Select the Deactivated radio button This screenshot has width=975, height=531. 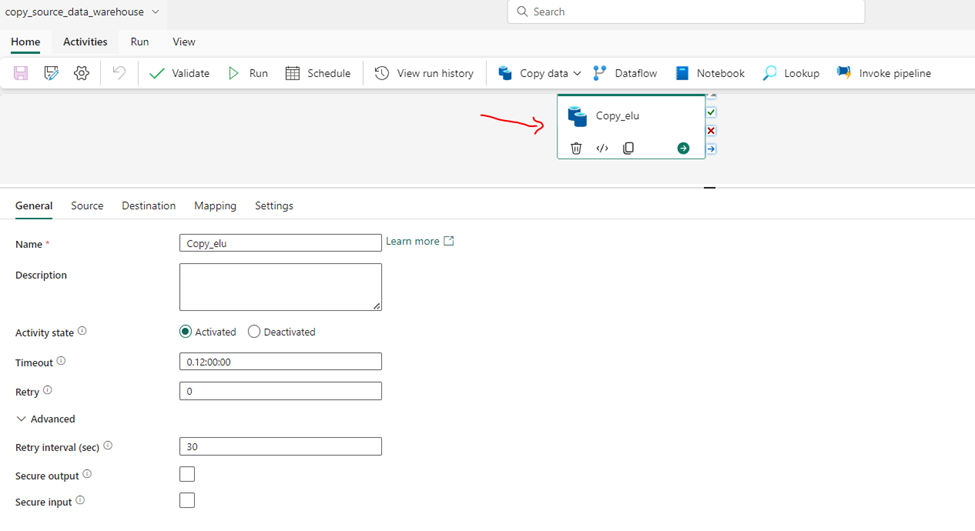click(x=254, y=331)
